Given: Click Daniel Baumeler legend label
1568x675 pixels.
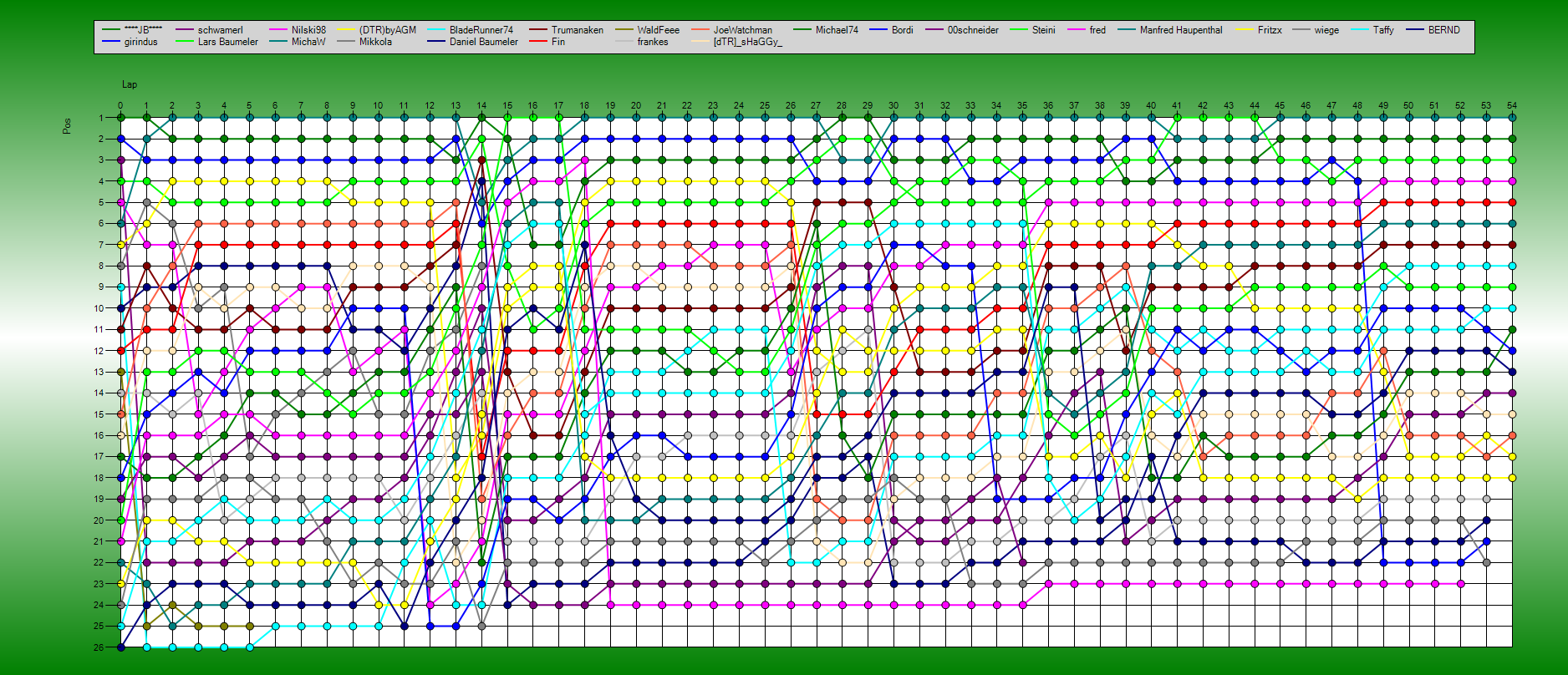Looking at the screenshot, I should (x=483, y=42).
